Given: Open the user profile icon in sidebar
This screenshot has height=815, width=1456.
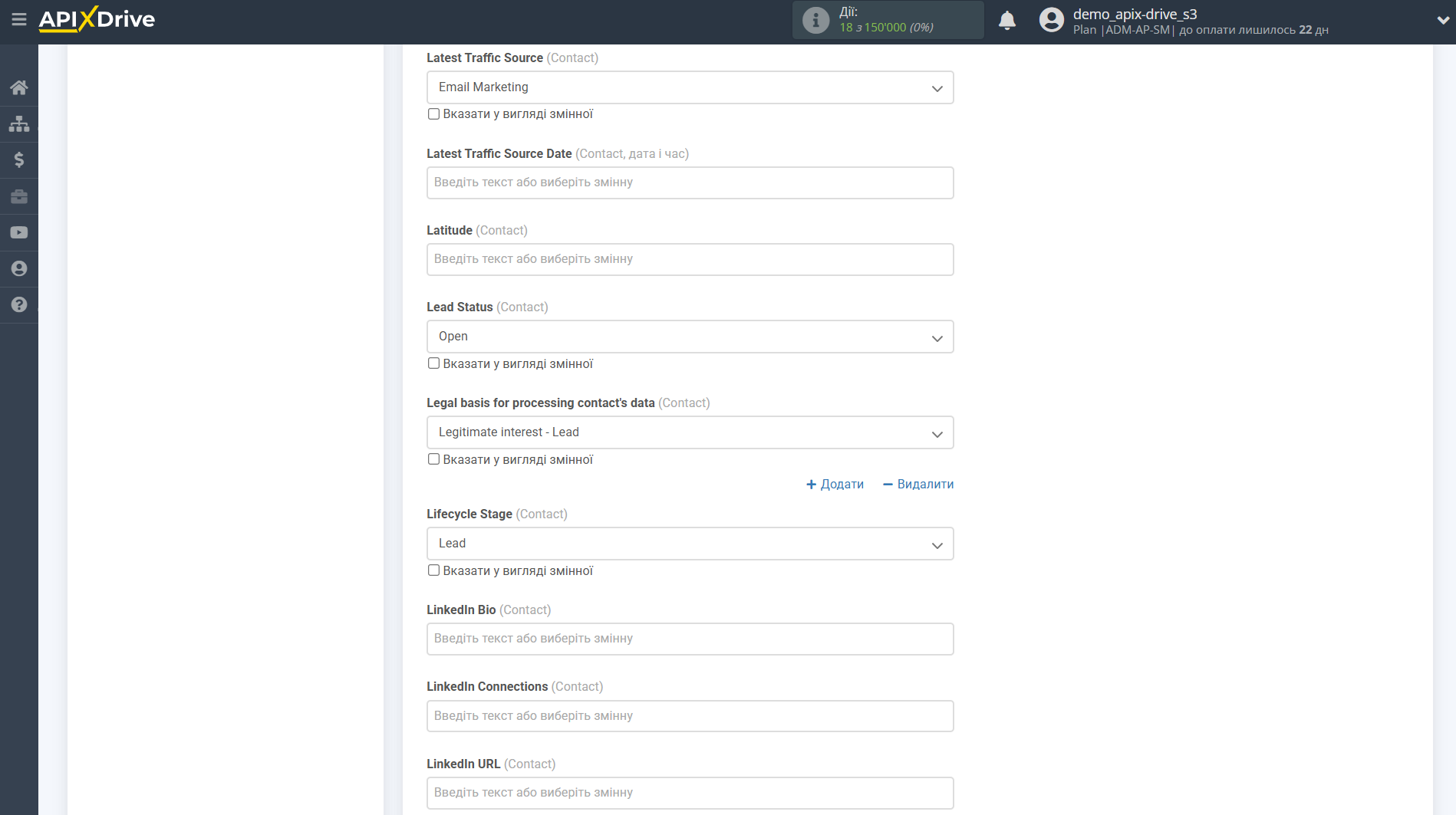Looking at the screenshot, I should click(19, 268).
